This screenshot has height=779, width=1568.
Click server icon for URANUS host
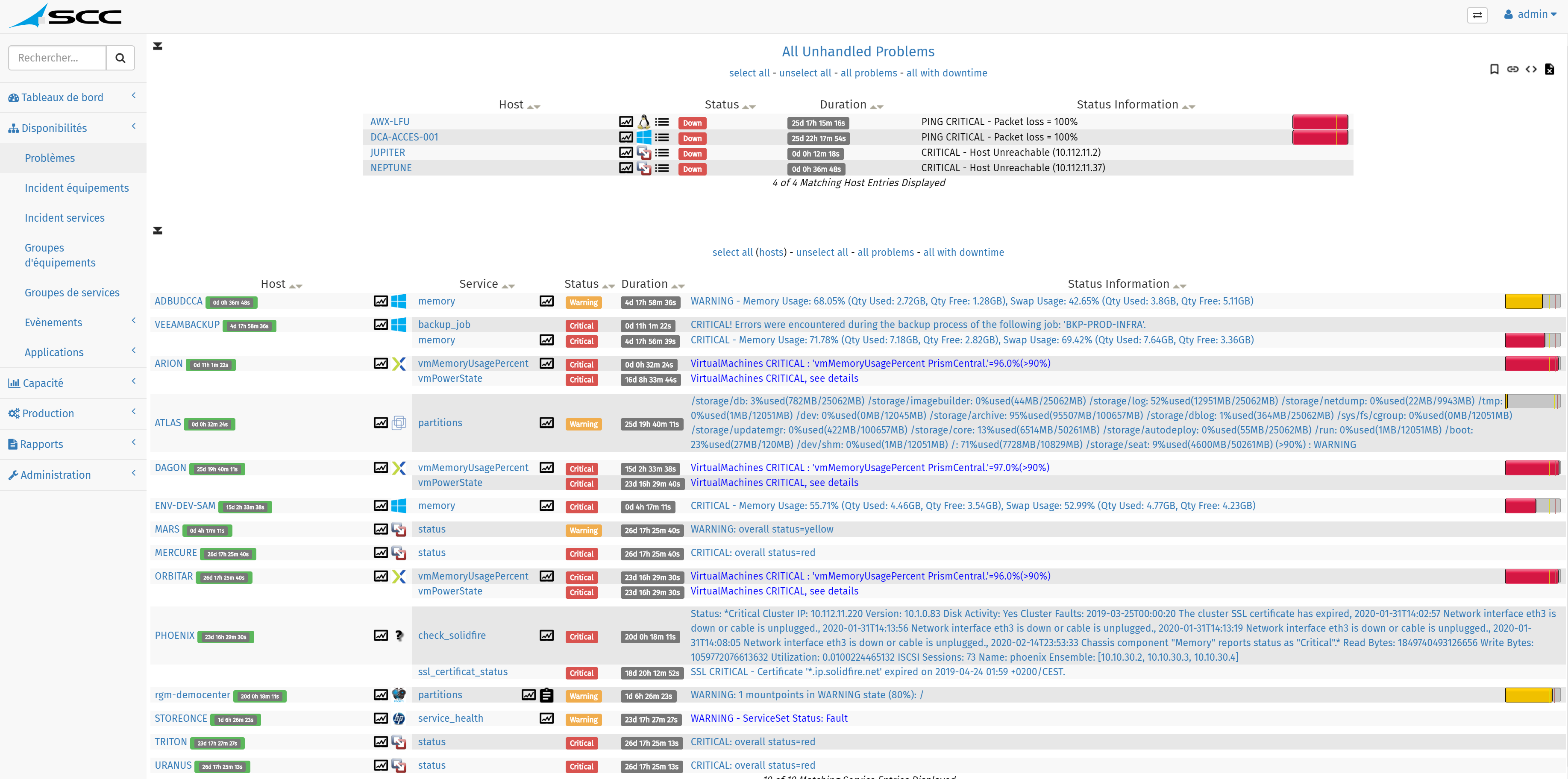399,766
